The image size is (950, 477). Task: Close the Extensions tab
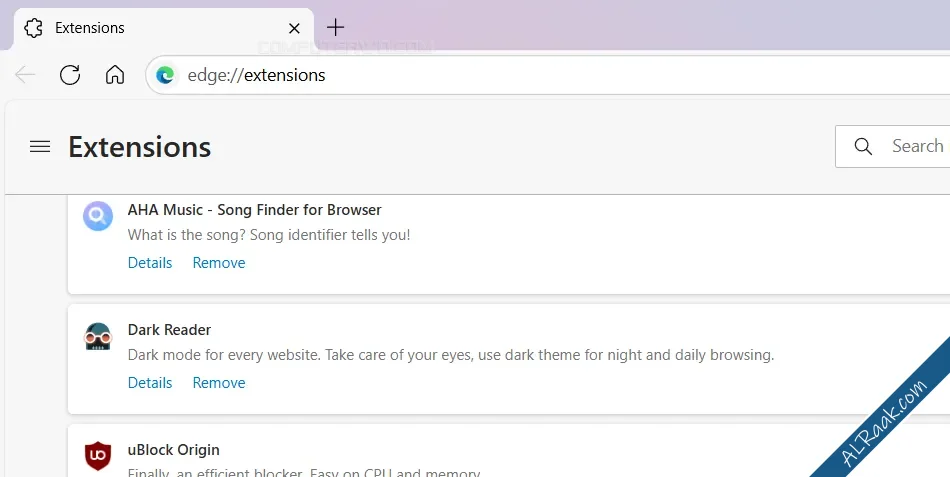[x=294, y=28]
